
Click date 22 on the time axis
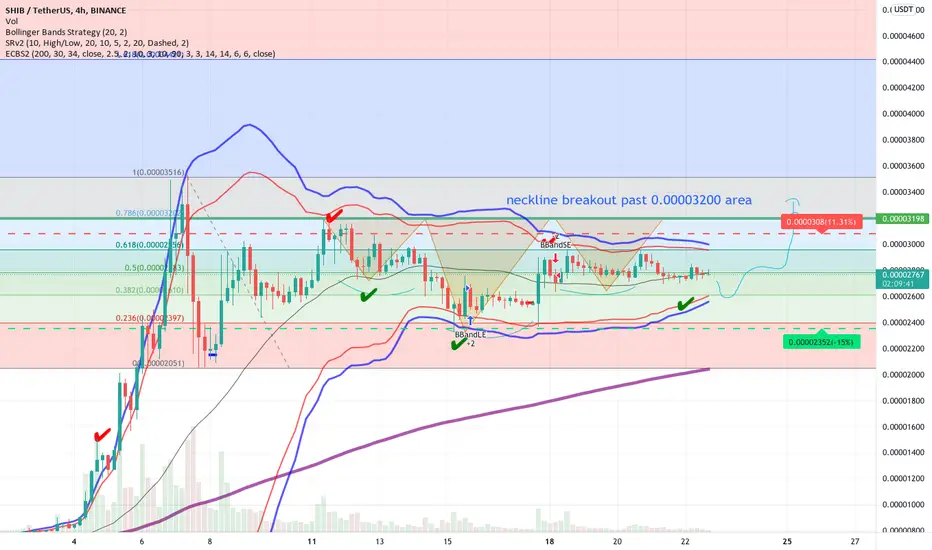coord(685,541)
